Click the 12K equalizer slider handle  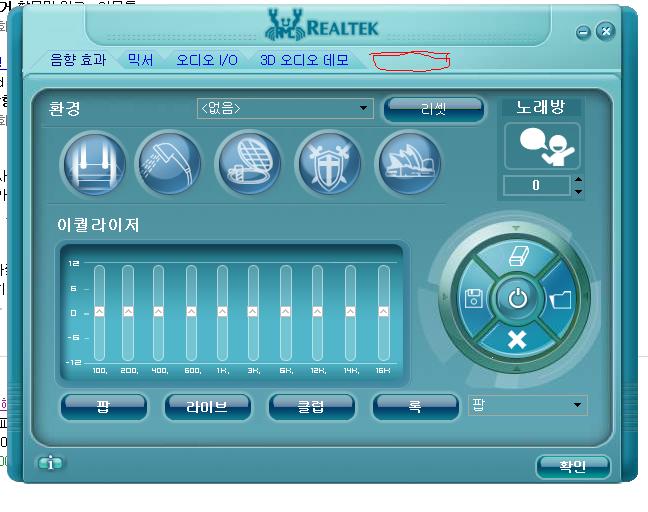point(317,311)
